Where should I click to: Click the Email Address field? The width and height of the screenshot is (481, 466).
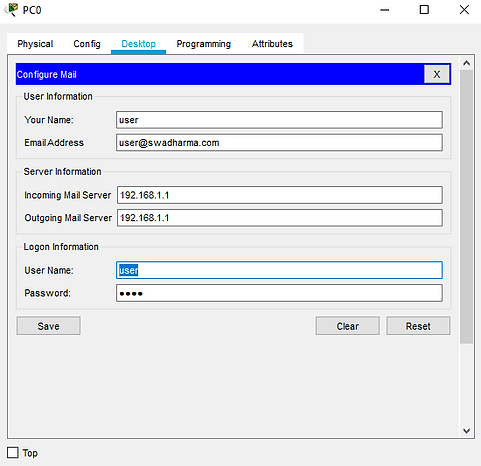(279, 142)
